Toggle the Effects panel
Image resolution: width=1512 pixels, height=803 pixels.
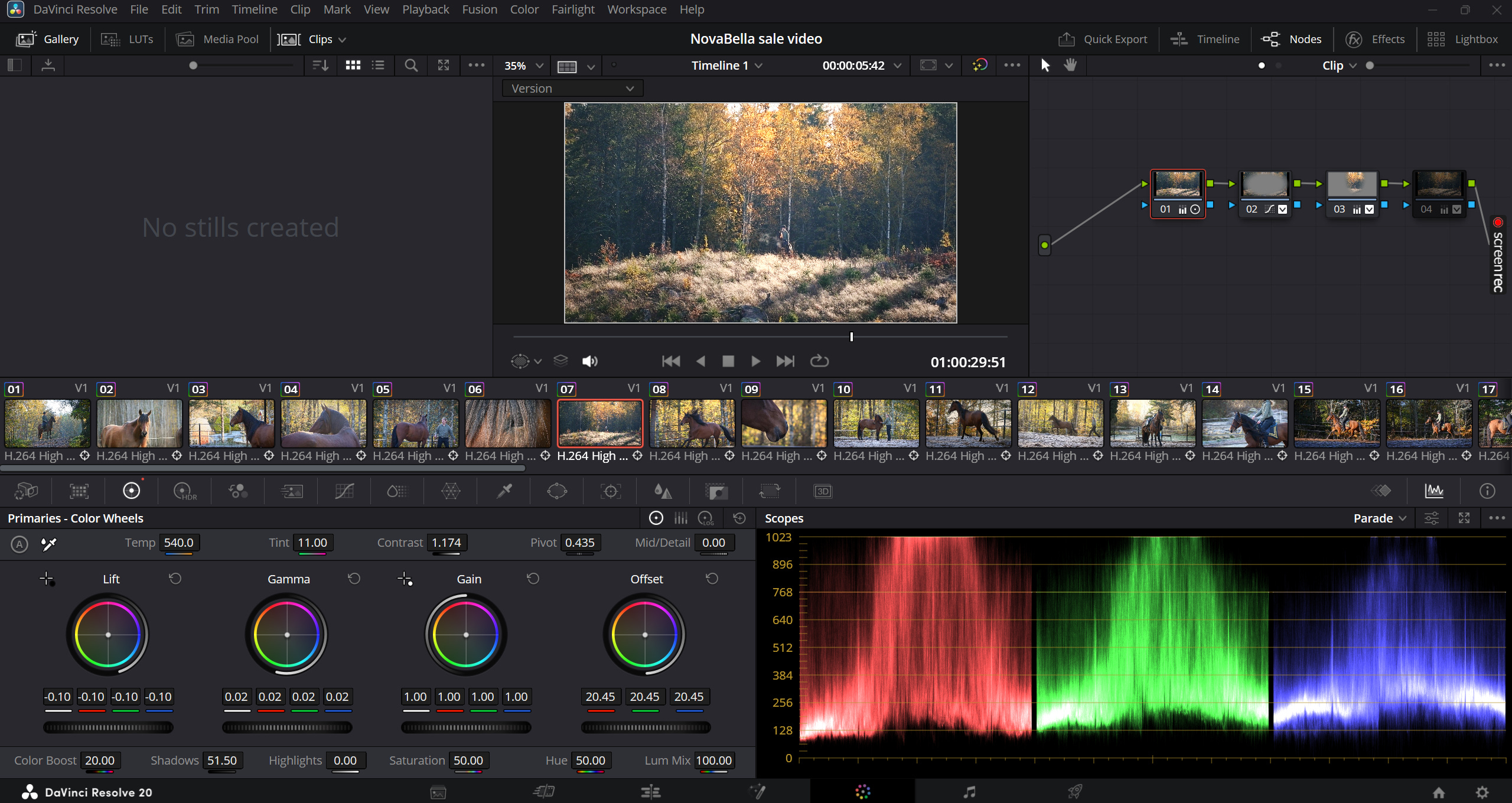1376,40
